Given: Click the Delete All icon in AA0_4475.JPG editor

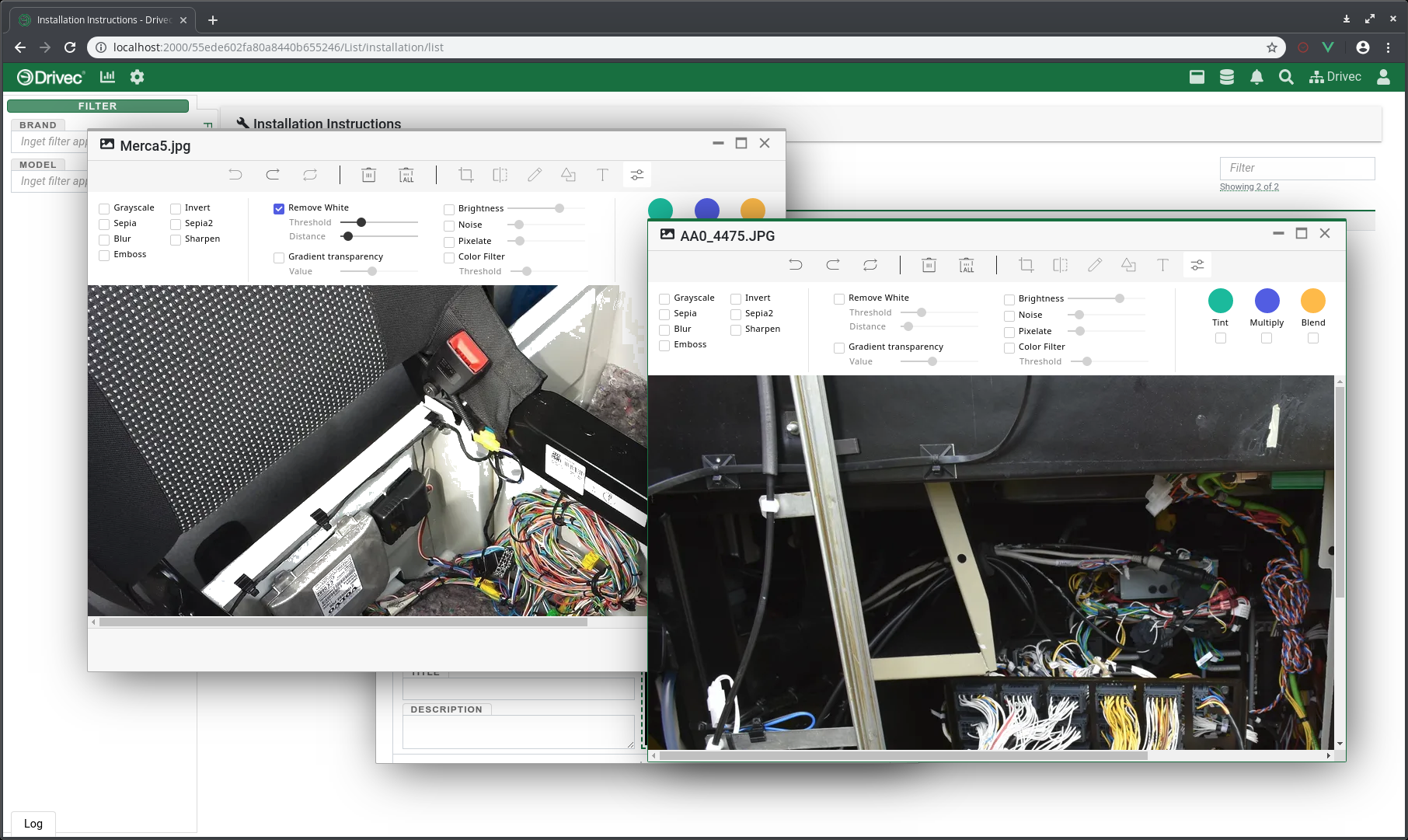Looking at the screenshot, I should [967, 265].
